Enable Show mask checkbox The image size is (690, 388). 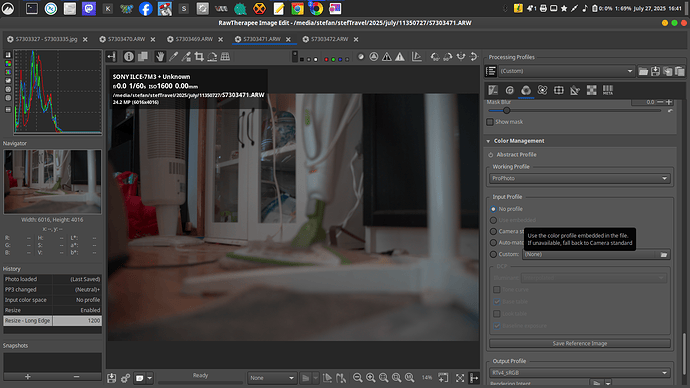[x=490, y=122]
